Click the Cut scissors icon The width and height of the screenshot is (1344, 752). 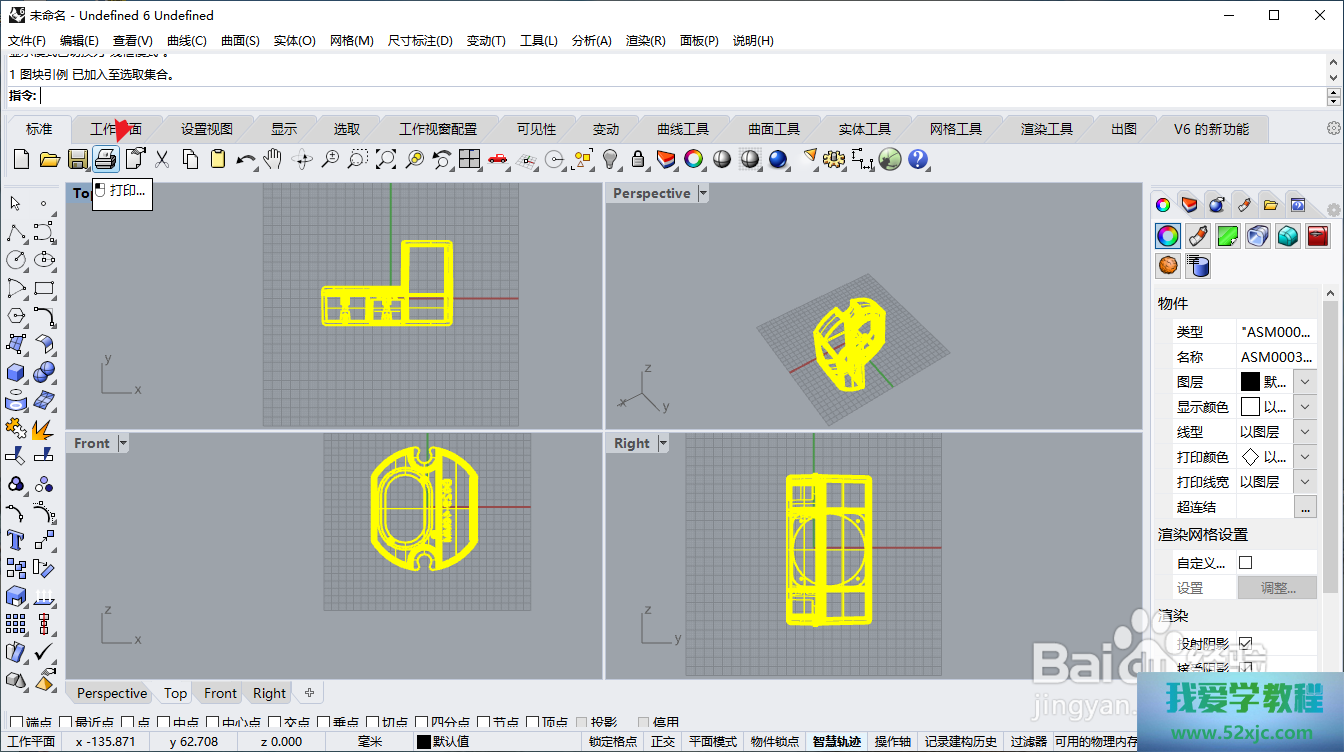coord(162,159)
